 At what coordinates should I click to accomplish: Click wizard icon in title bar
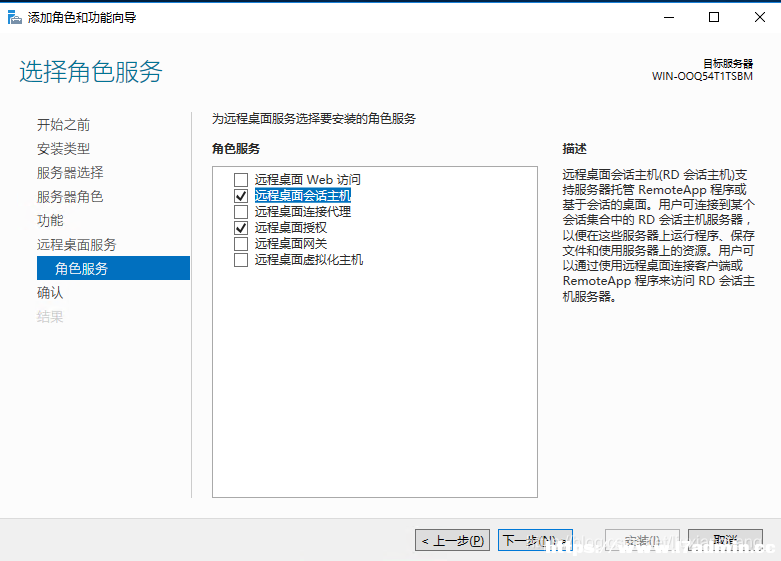coord(14,17)
